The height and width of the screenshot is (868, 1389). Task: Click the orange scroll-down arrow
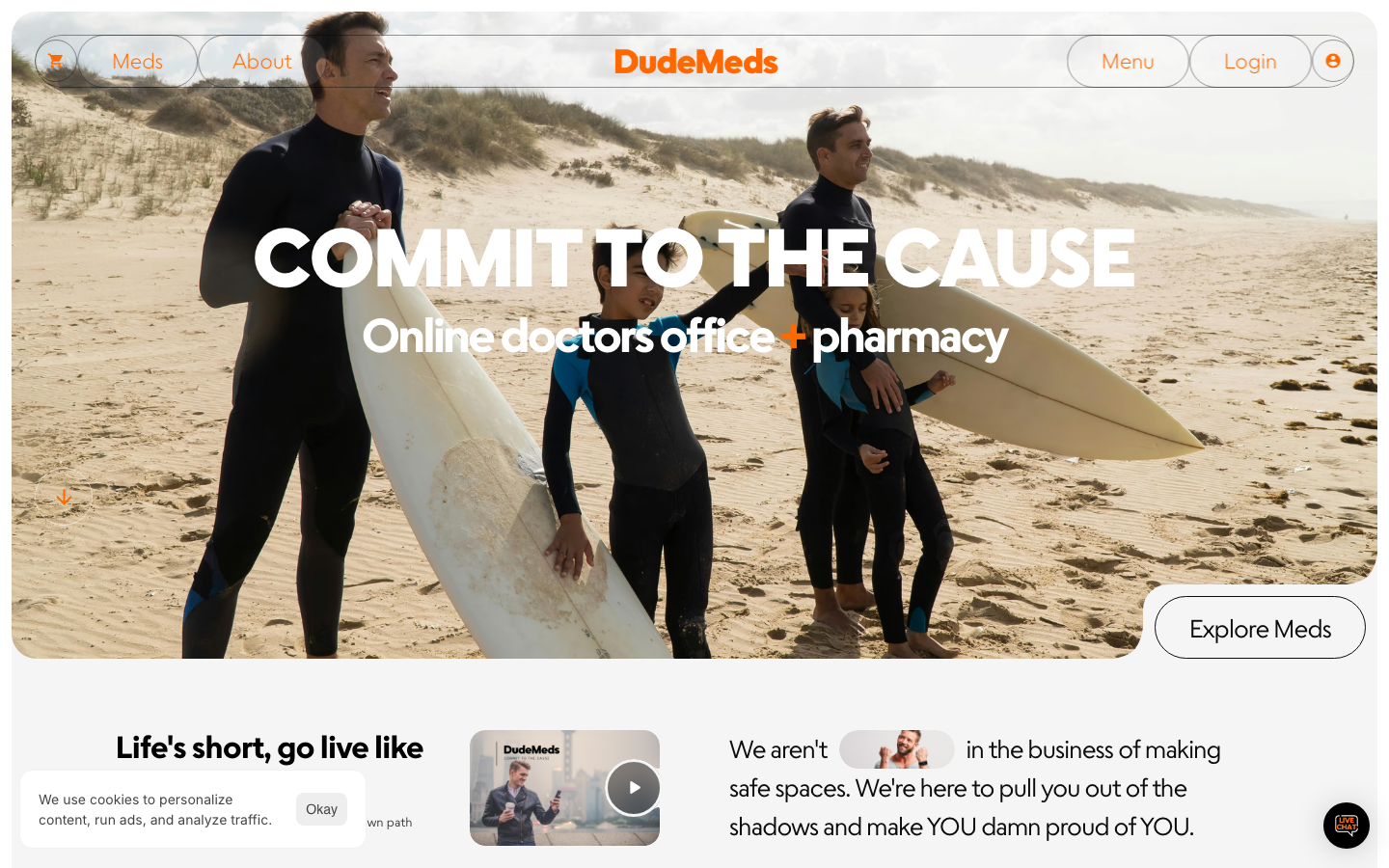pyautogui.click(x=64, y=498)
